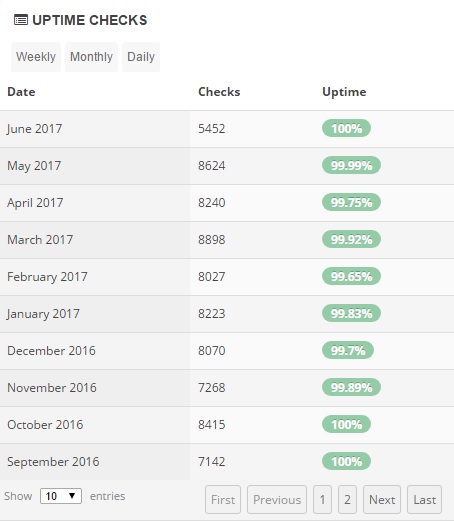This screenshot has height=521, width=454.
Task: Switch to the Weekly tab
Action: [36, 57]
